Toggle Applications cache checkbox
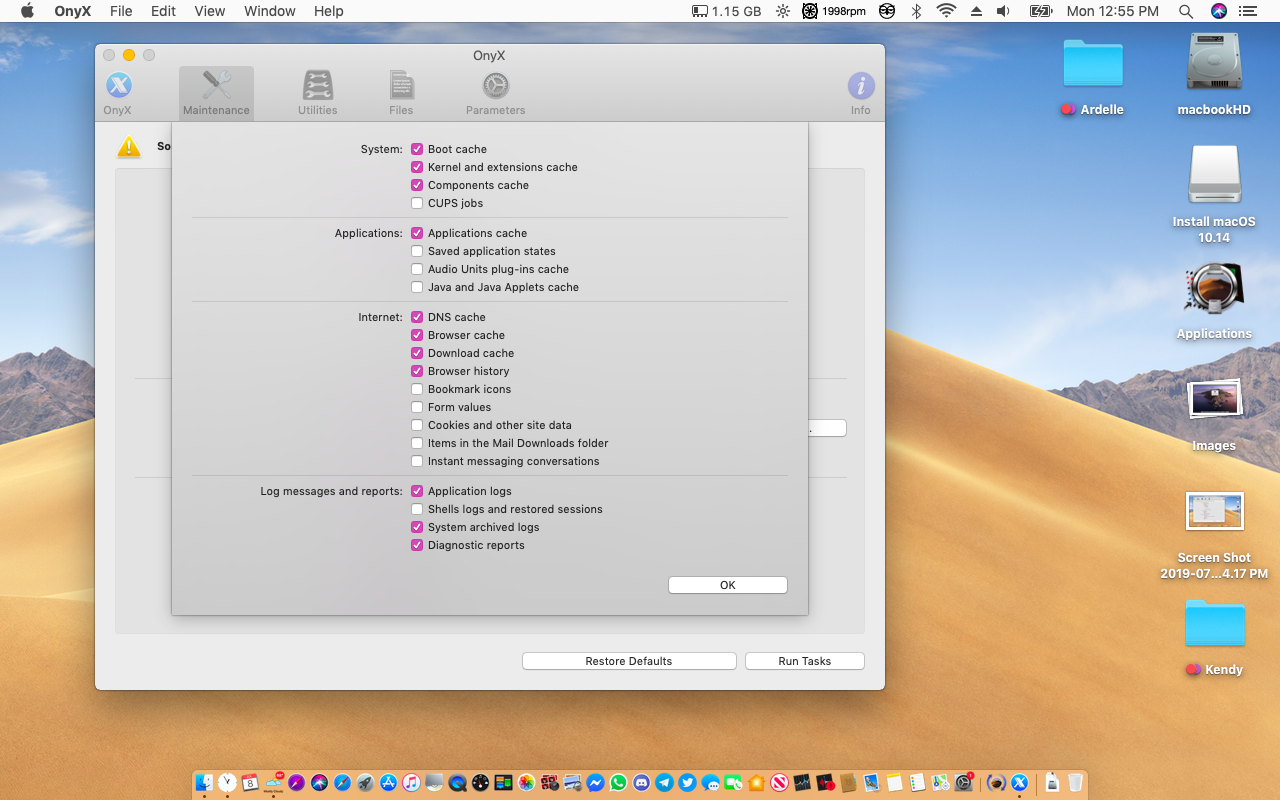 tap(417, 233)
